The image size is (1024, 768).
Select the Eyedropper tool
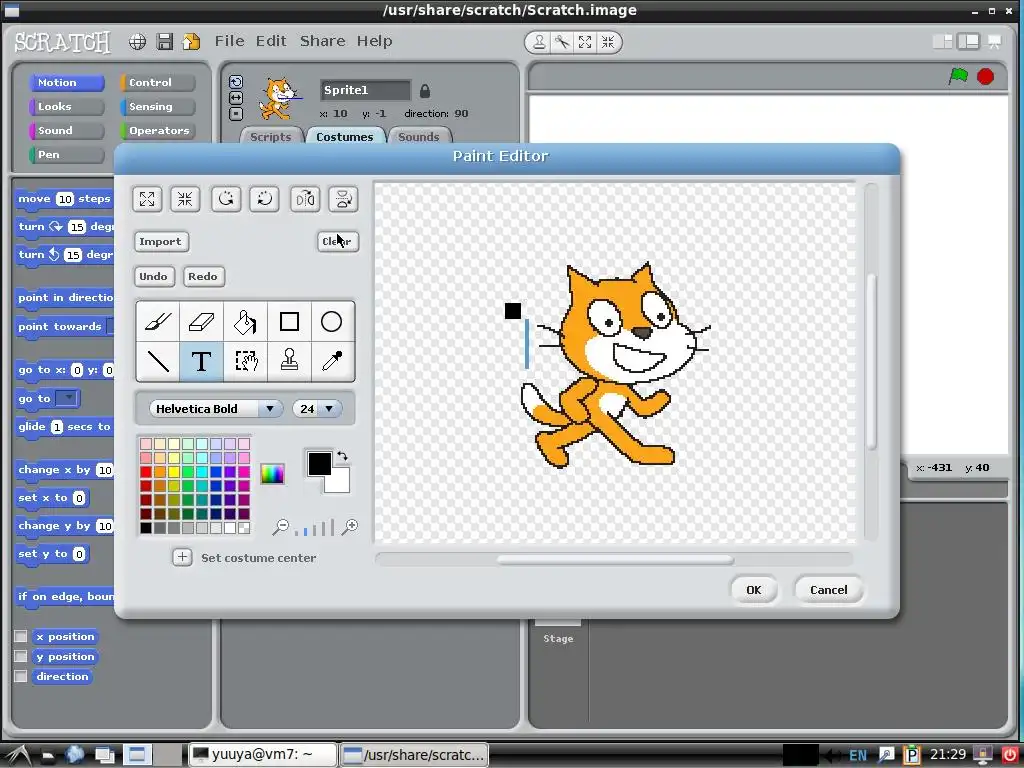pyautogui.click(x=332, y=361)
